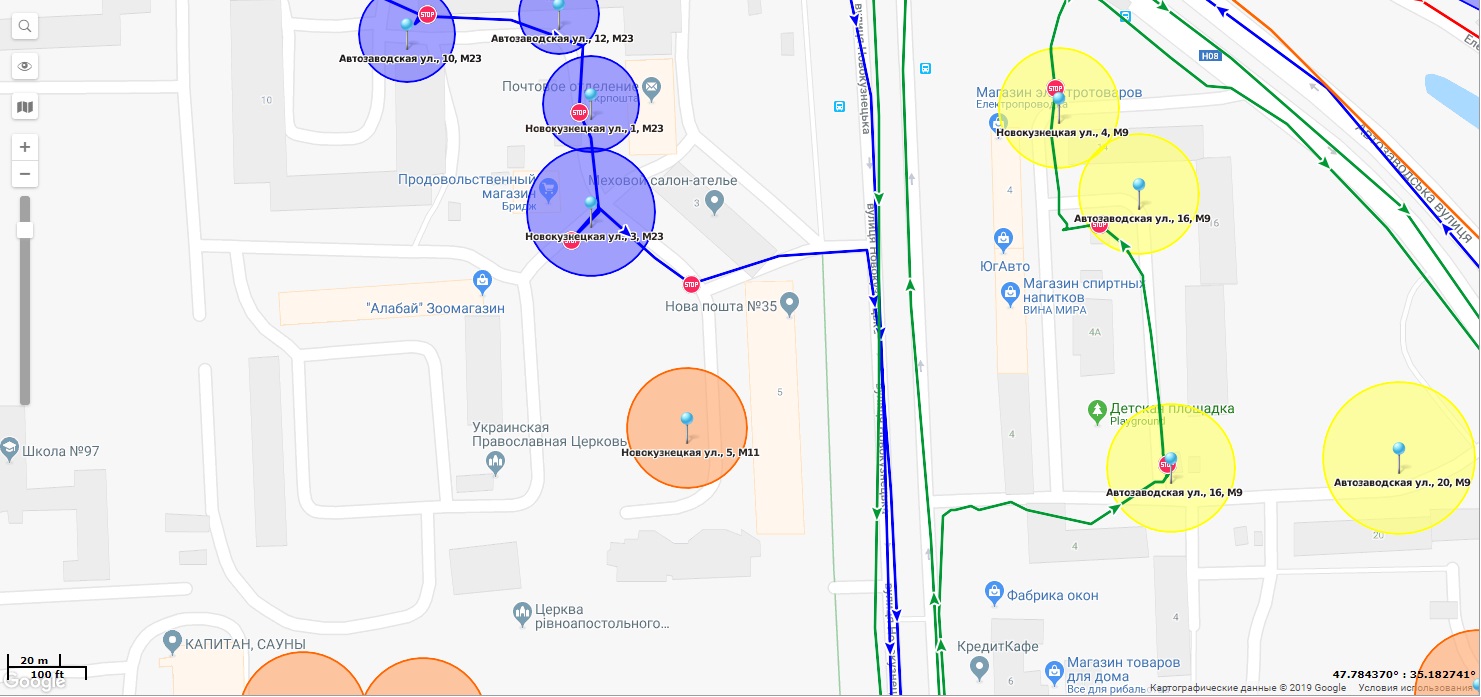Click the Украинская Православная Церковь icon
Screen dimensions: 1481x697
[x=495, y=462]
